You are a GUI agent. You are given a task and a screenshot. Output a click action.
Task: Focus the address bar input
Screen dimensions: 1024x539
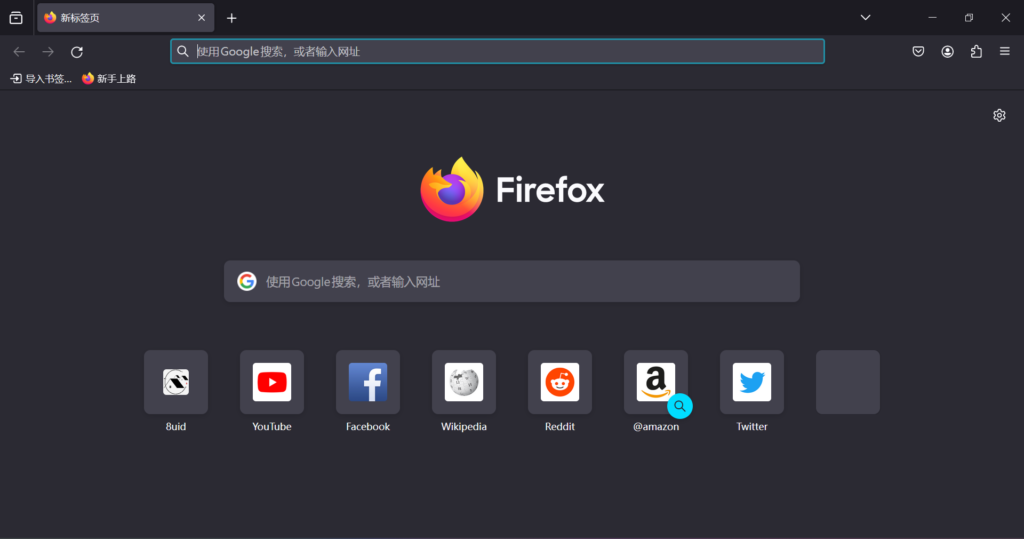click(497, 52)
